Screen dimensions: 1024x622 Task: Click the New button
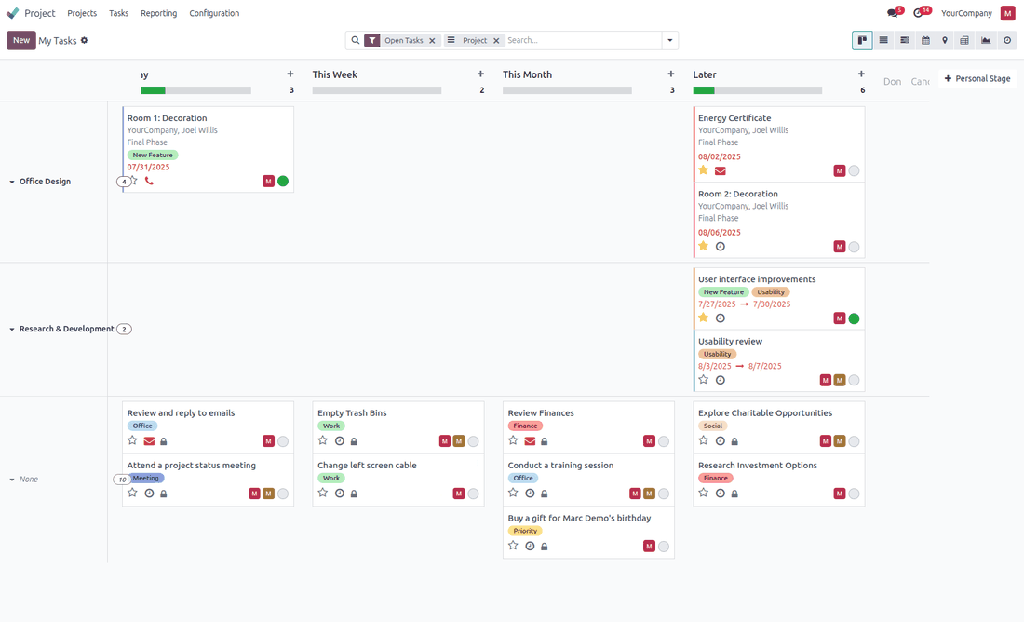22,41
